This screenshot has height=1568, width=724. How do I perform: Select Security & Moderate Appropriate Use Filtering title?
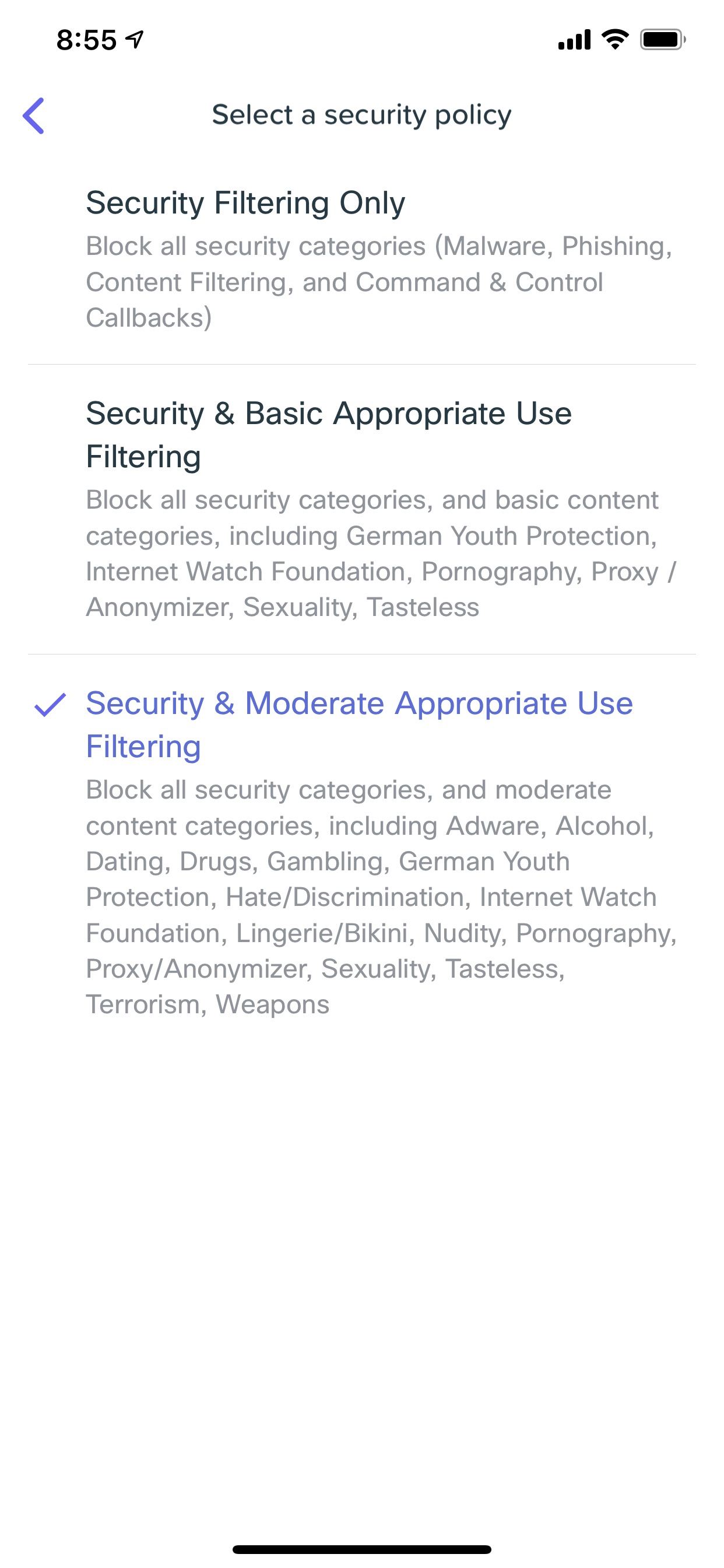pos(359,724)
